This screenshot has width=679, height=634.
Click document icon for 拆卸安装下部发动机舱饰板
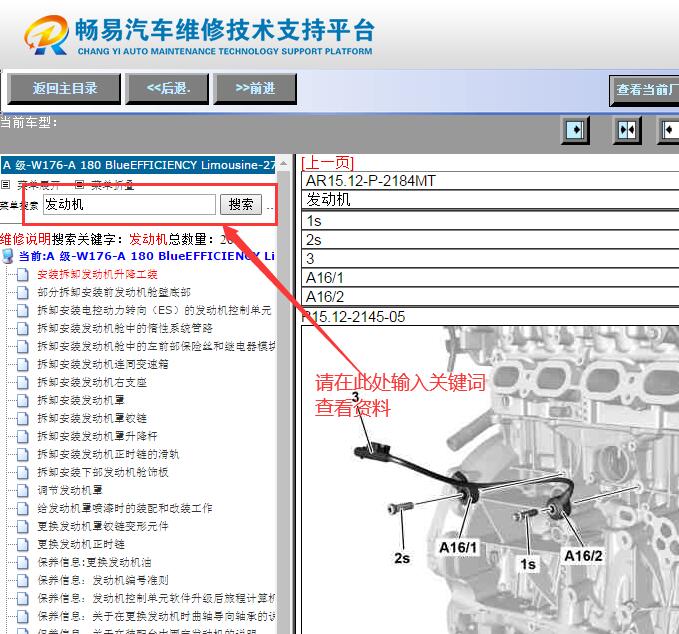point(23,472)
